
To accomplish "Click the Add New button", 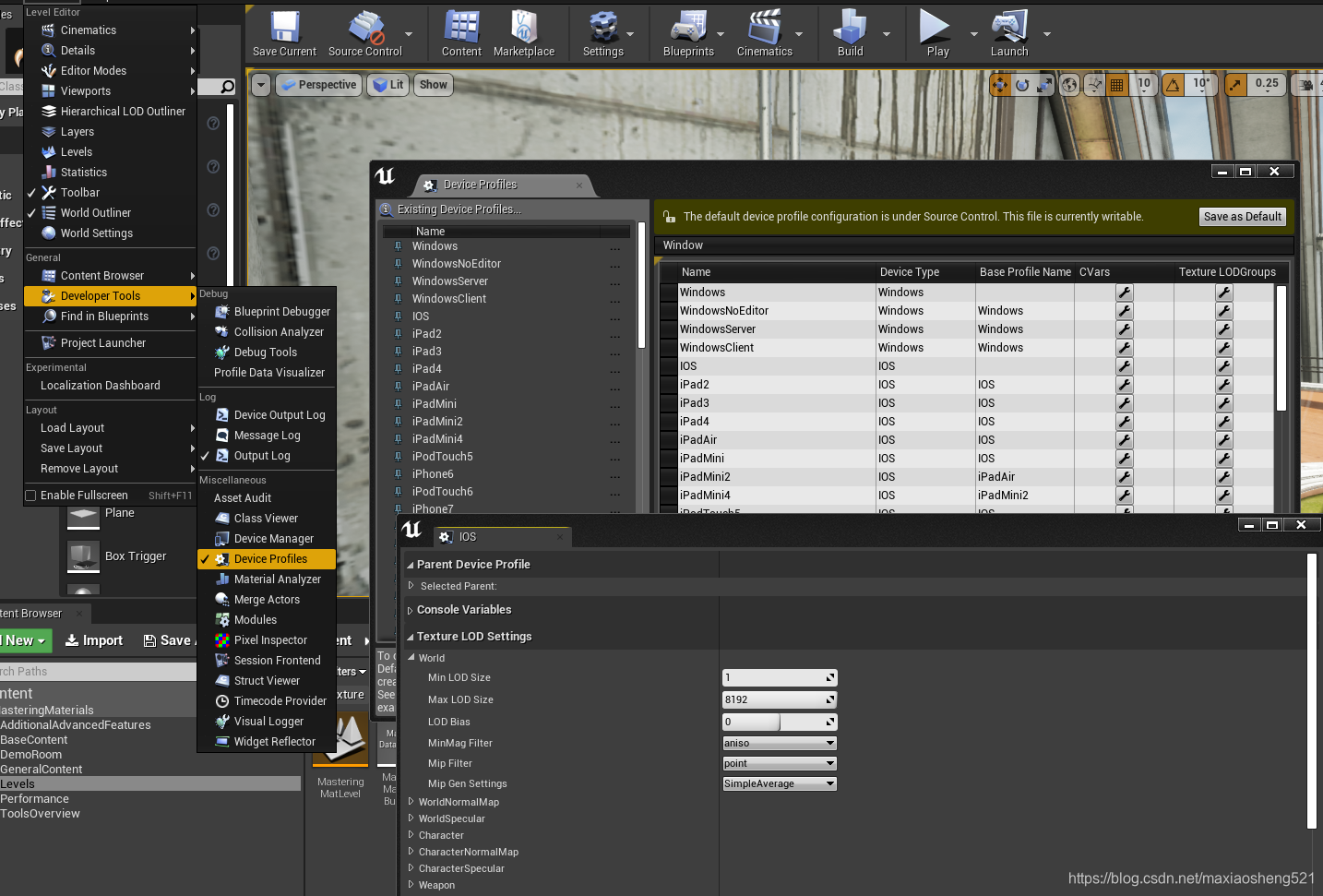I will pos(24,640).
